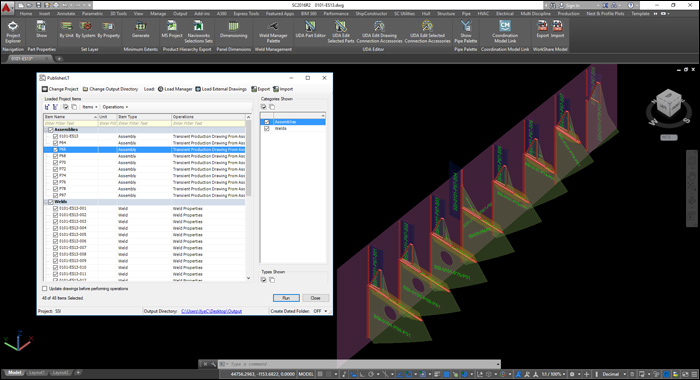This screenshot has height=380, width=700.
Task: Switch to the Structure ribbon tab
Action: coord(446,13)
